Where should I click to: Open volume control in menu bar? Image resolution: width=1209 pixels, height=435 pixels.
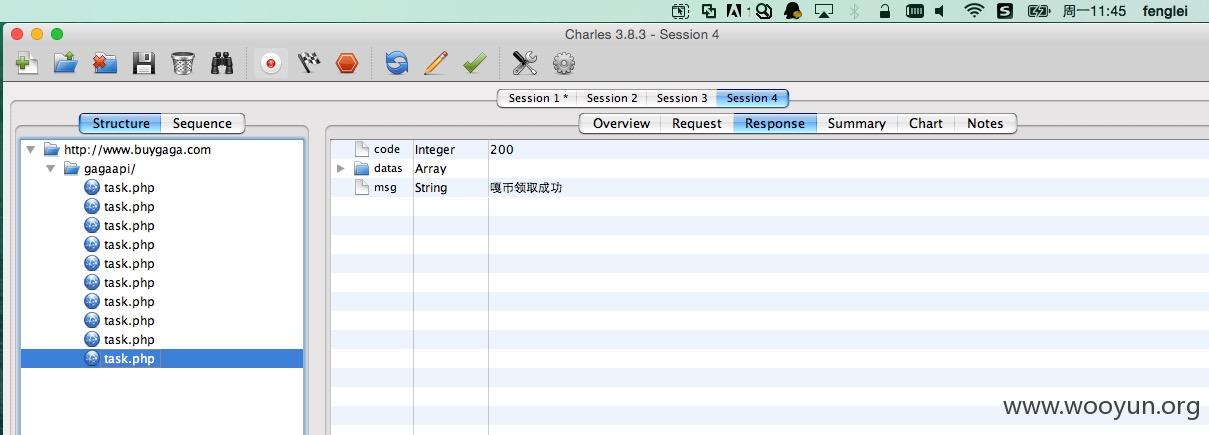tap(940, 11)
